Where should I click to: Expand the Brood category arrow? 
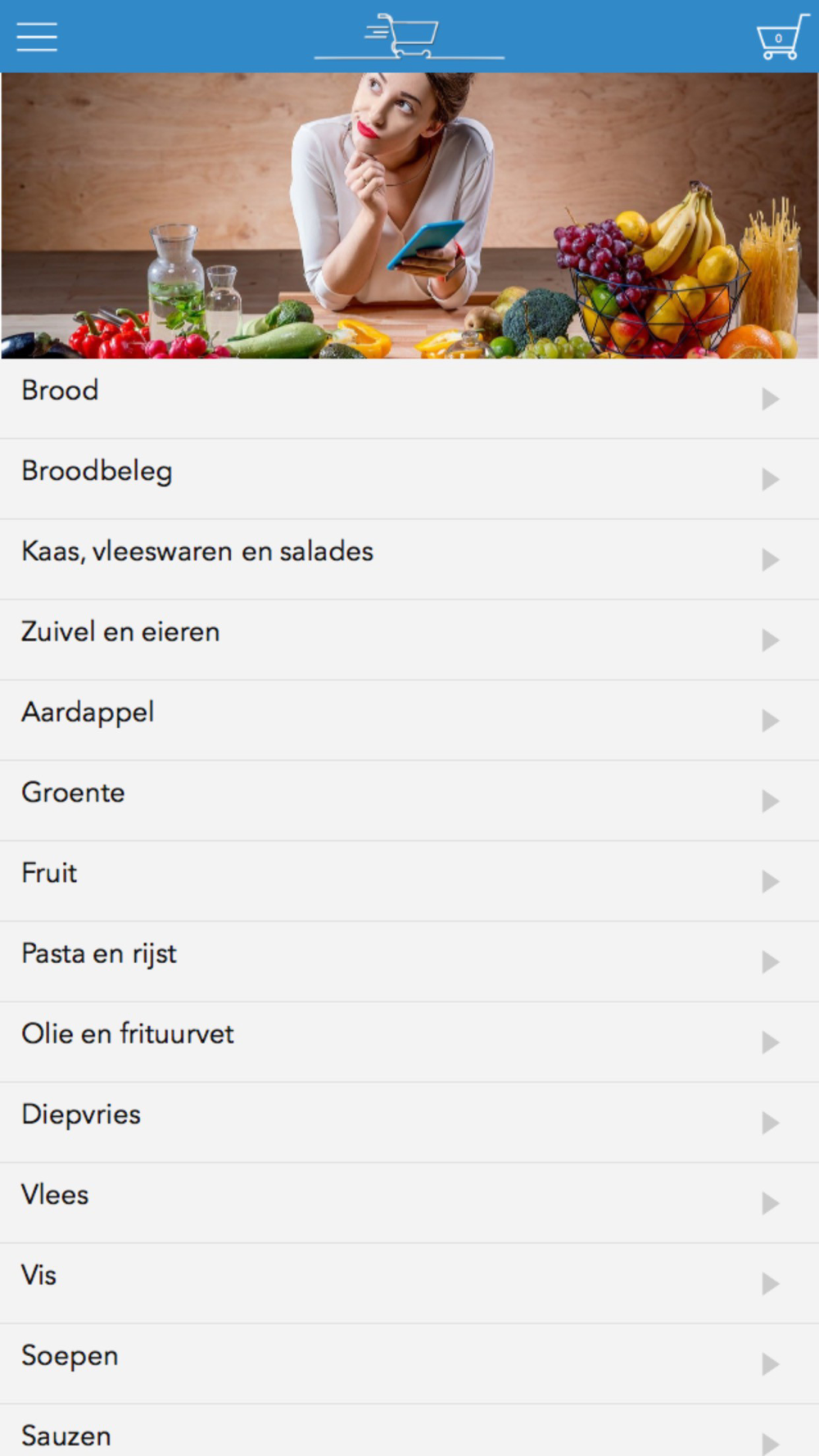(770, 399)
